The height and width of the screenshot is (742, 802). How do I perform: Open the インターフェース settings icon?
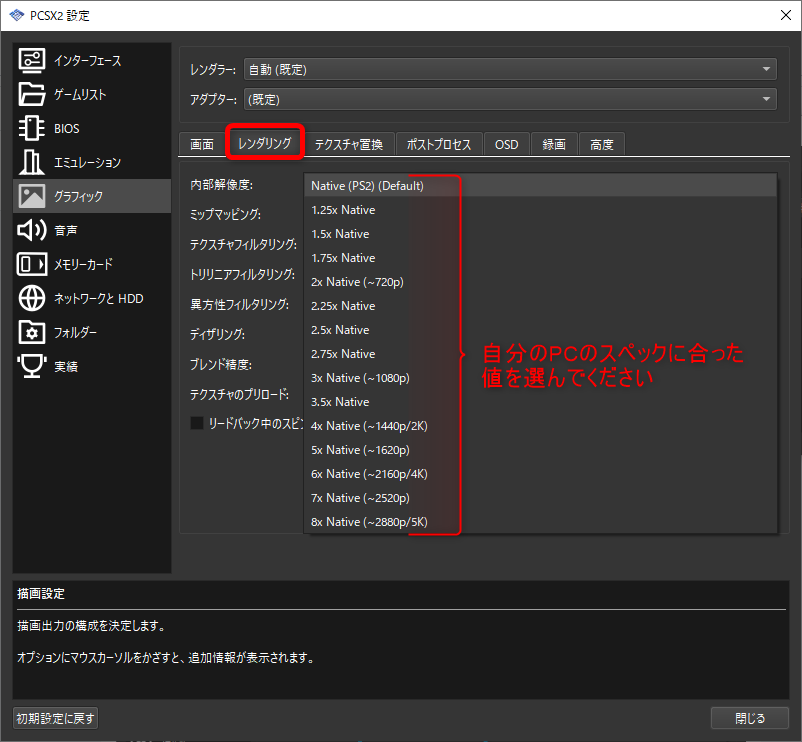tap(32, 60)
